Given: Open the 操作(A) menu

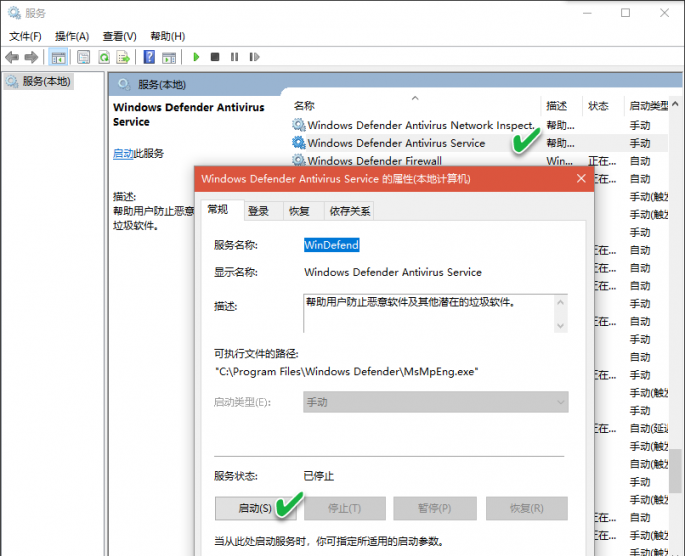Looking at the screenshot, I should pos(72,36).
